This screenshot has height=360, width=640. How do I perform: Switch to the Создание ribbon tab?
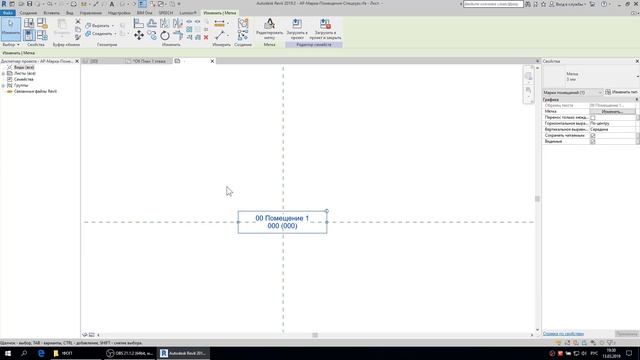point(28,13)
